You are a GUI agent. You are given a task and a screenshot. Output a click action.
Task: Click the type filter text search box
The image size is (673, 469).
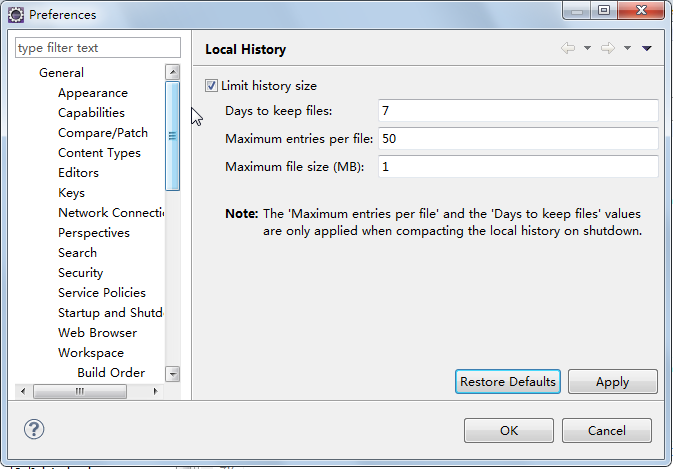(x=97, y=48)
